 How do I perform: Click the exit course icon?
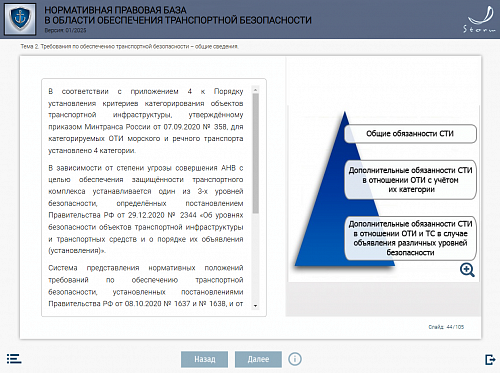pyautogui.click(x=490, y=360)
